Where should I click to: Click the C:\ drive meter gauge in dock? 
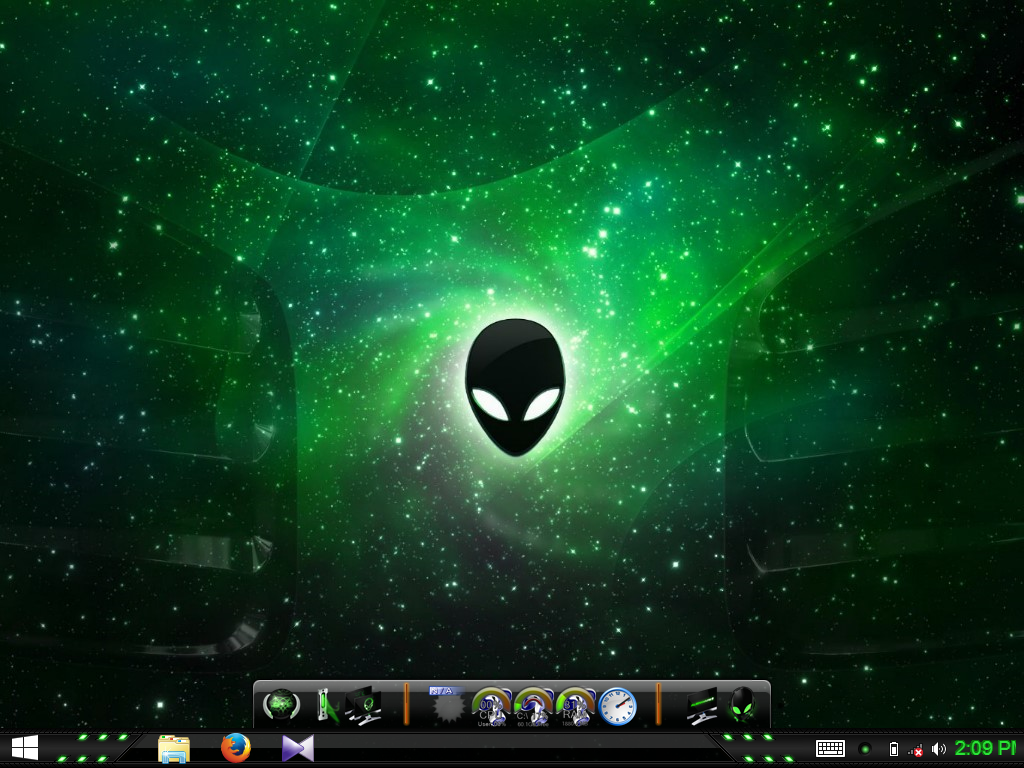click(533, 707)
